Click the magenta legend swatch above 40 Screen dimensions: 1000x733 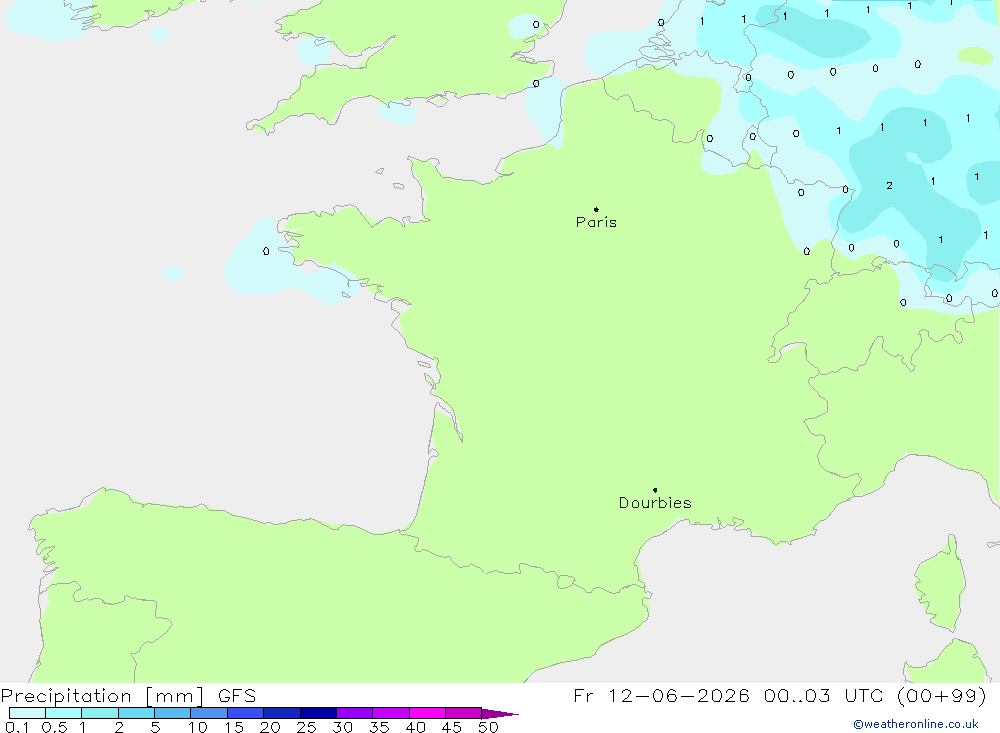427,713
